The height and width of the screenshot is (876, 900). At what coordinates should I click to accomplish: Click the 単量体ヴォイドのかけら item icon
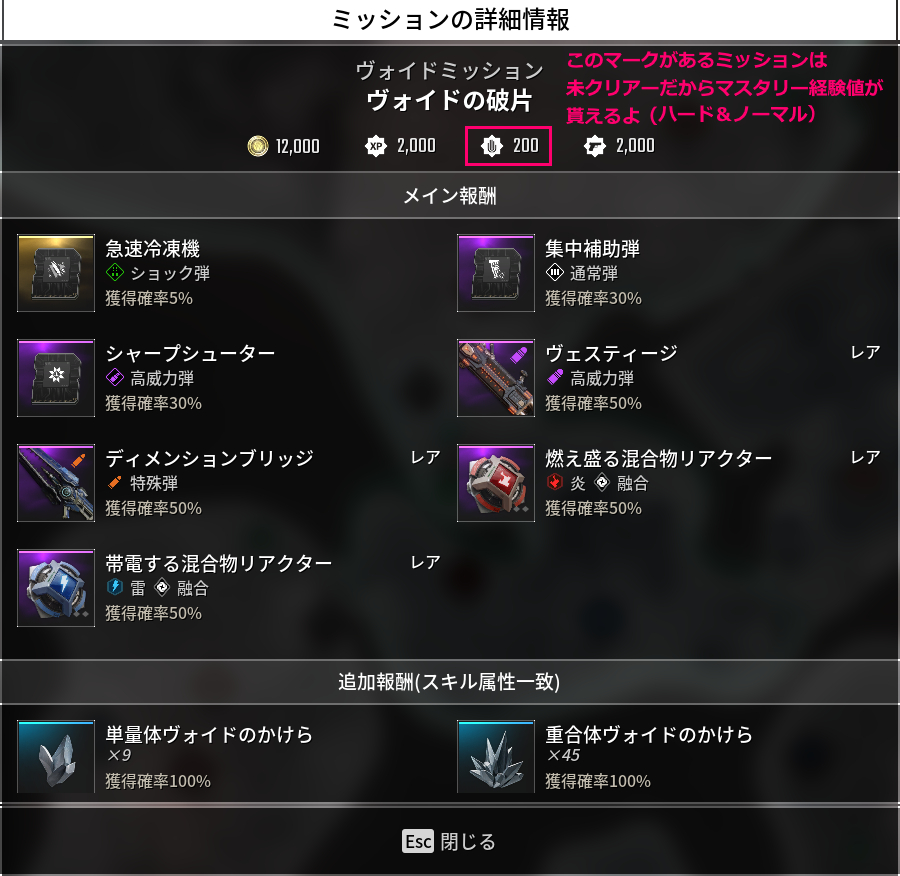coord(56,757)
